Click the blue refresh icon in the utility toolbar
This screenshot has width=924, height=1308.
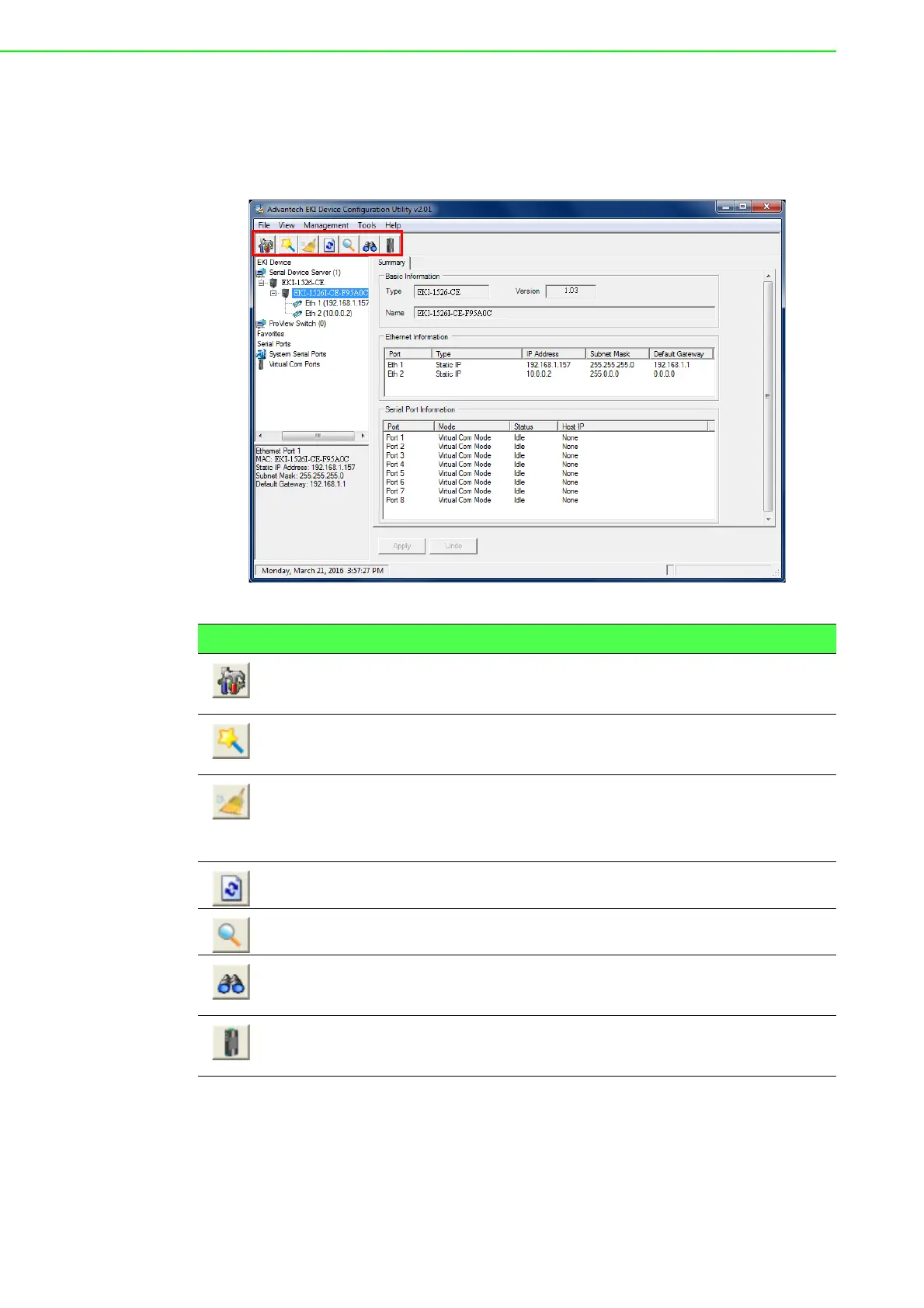click(329, 245)
